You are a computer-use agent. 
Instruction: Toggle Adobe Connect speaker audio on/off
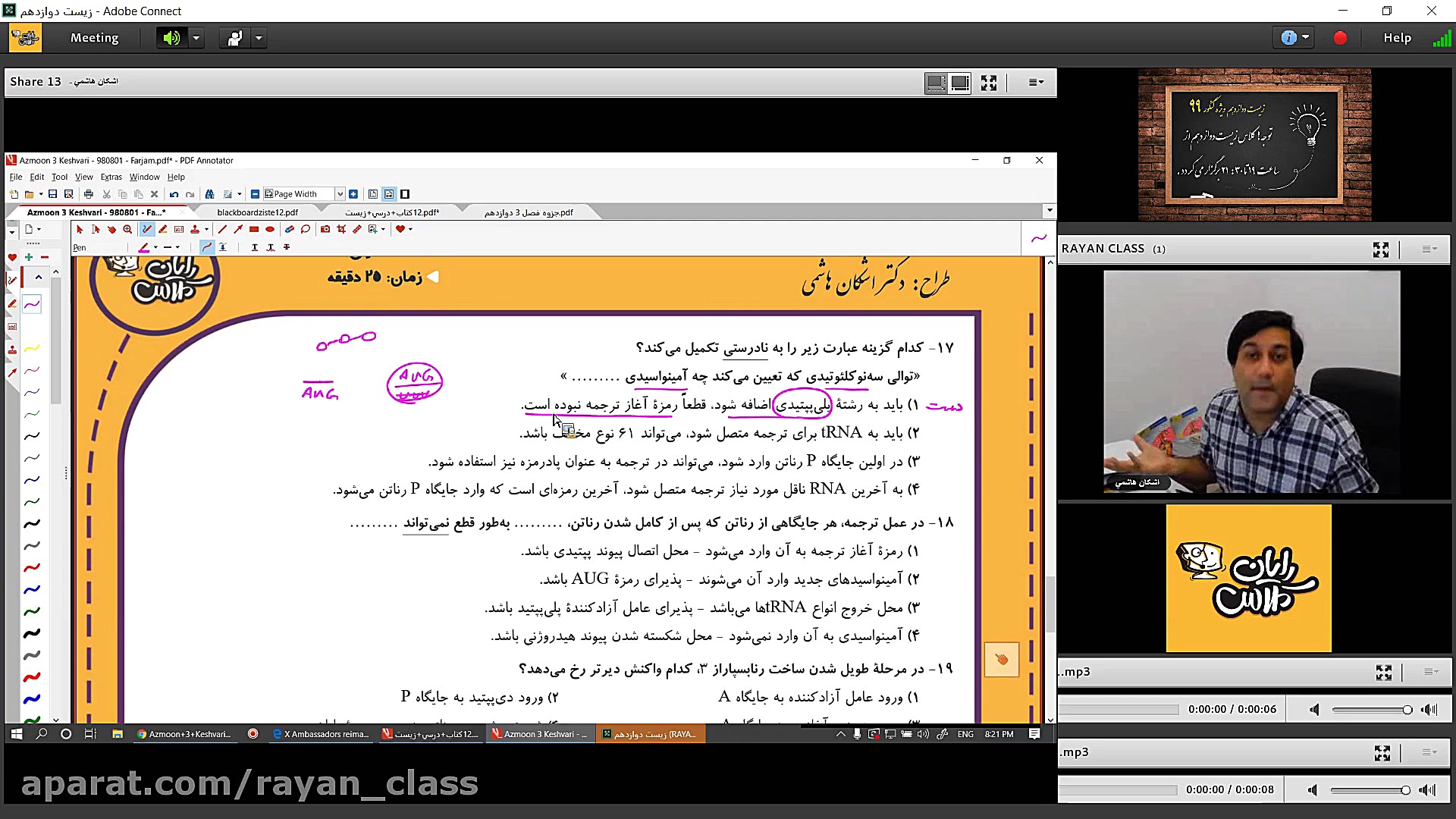point(172,38)
